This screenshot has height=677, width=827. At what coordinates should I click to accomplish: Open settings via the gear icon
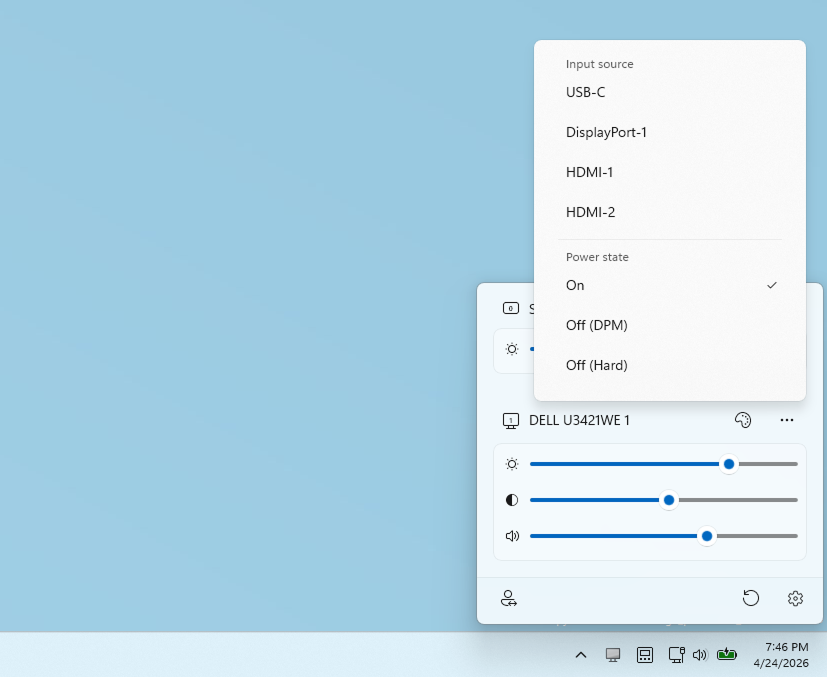(x=795, y=598)
